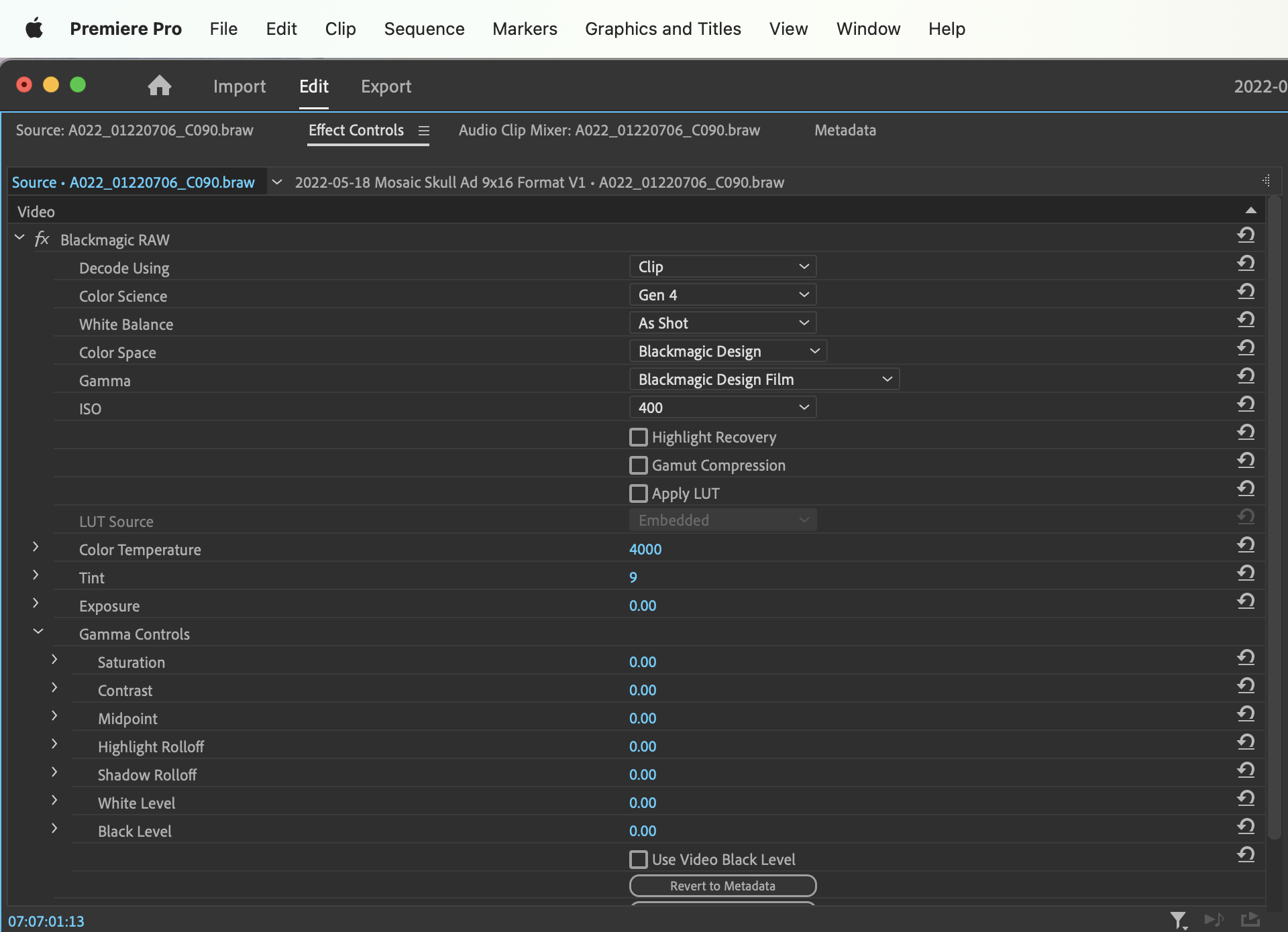Screen dimensions: 1288x932
Task: Open the Sequence menu
Action: [424, 29]
